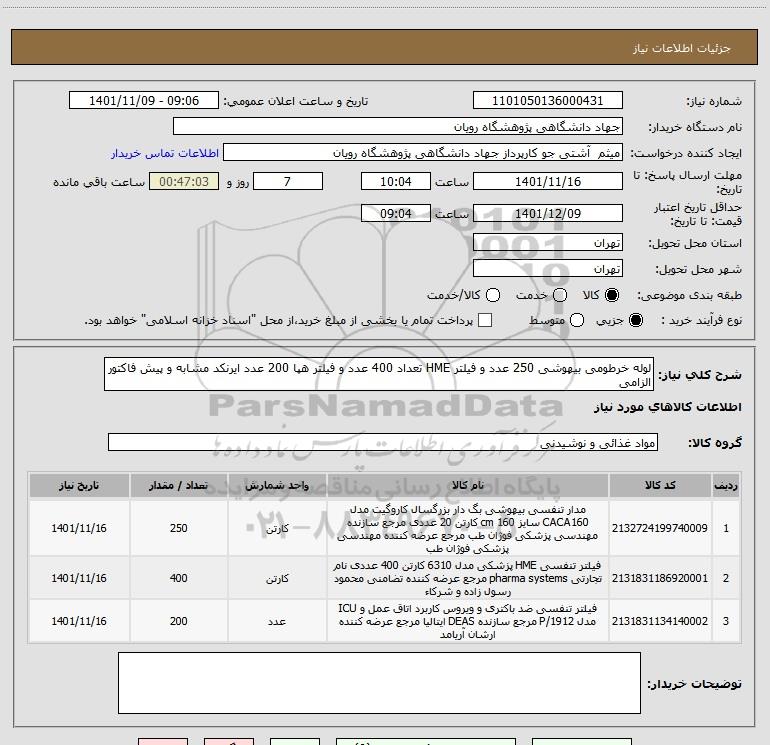Click the شهر محل تحویل field تهران
770x745 pixels.
pyautogui.click(x=548, y=269)
